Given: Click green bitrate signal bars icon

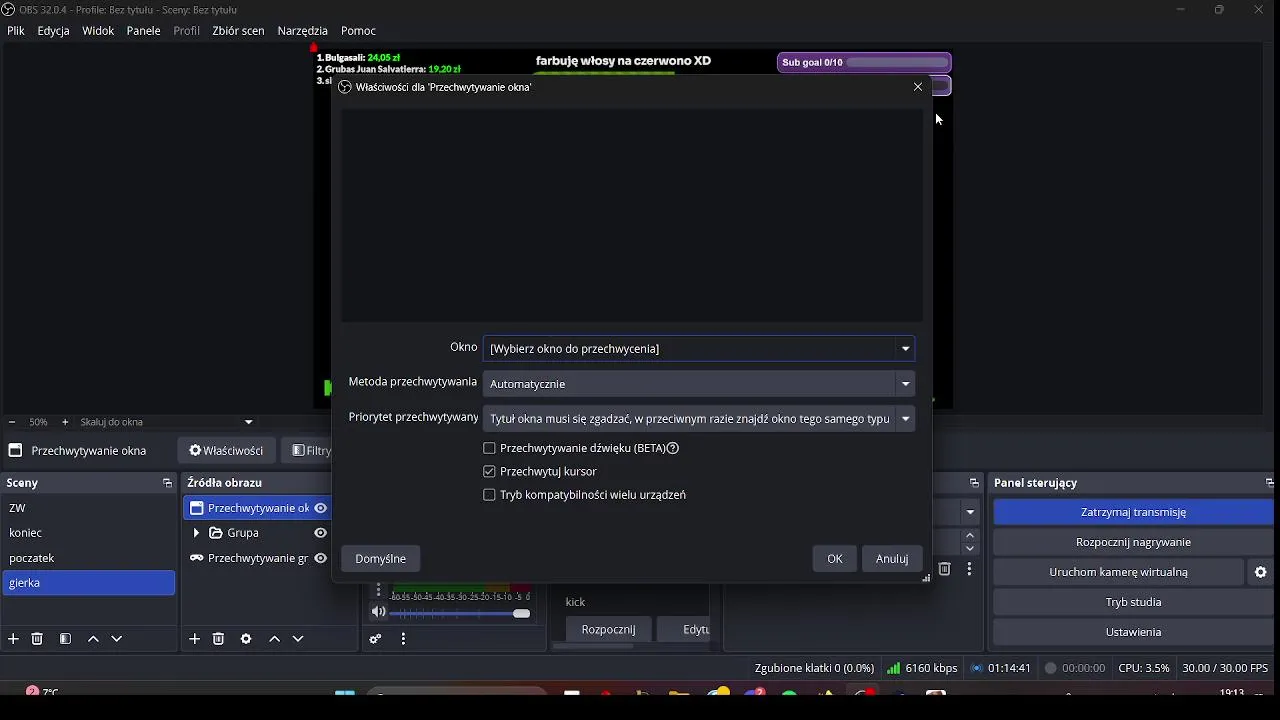Looking at the screenshot, I should pyautogui.click(x=893, y=668).
